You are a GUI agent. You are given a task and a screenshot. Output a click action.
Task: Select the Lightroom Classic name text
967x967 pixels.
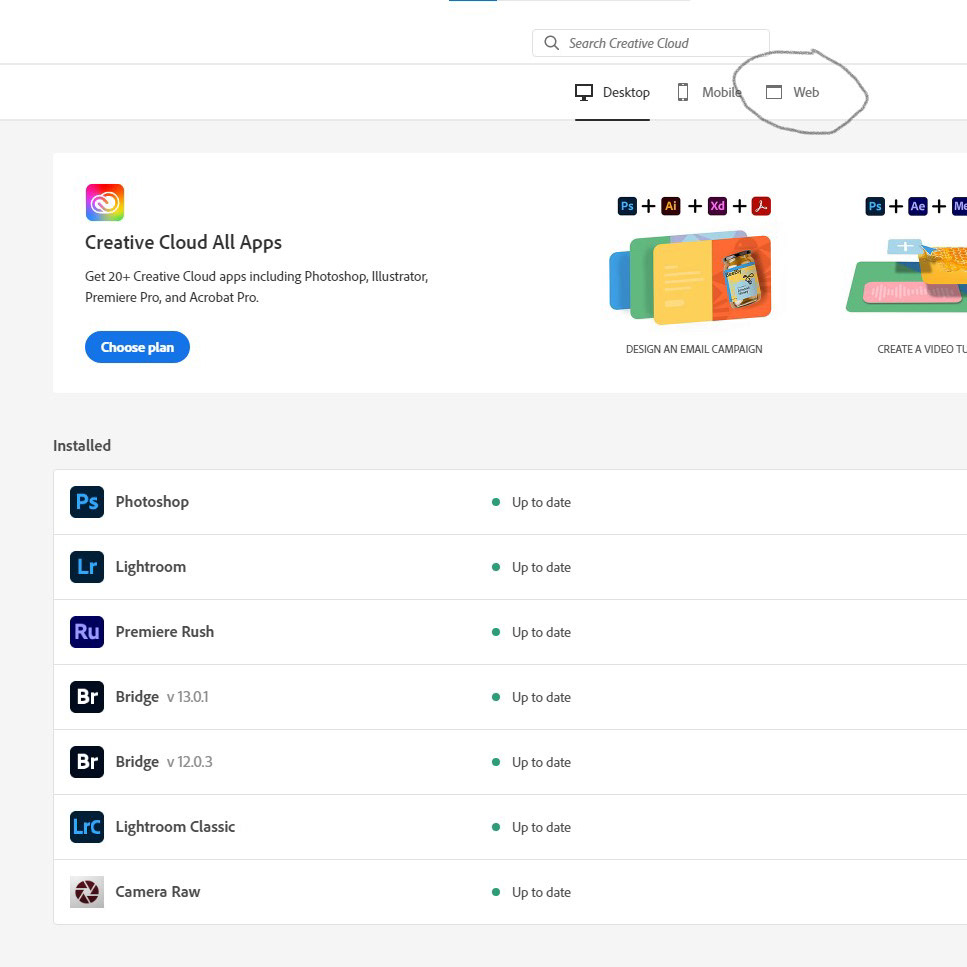tap(175, 827)
